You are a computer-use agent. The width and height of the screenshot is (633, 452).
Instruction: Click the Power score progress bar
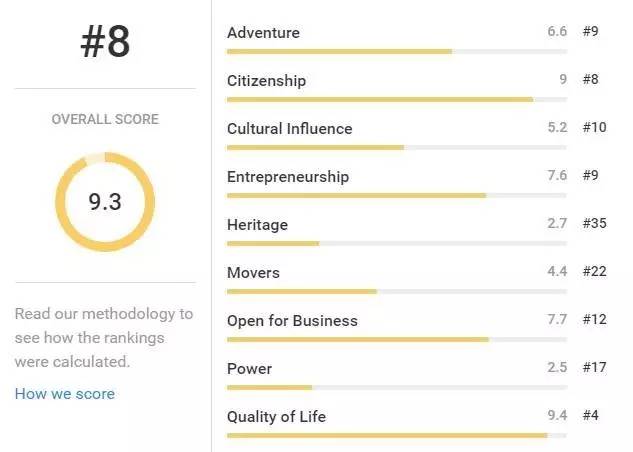tap(396, 387)
